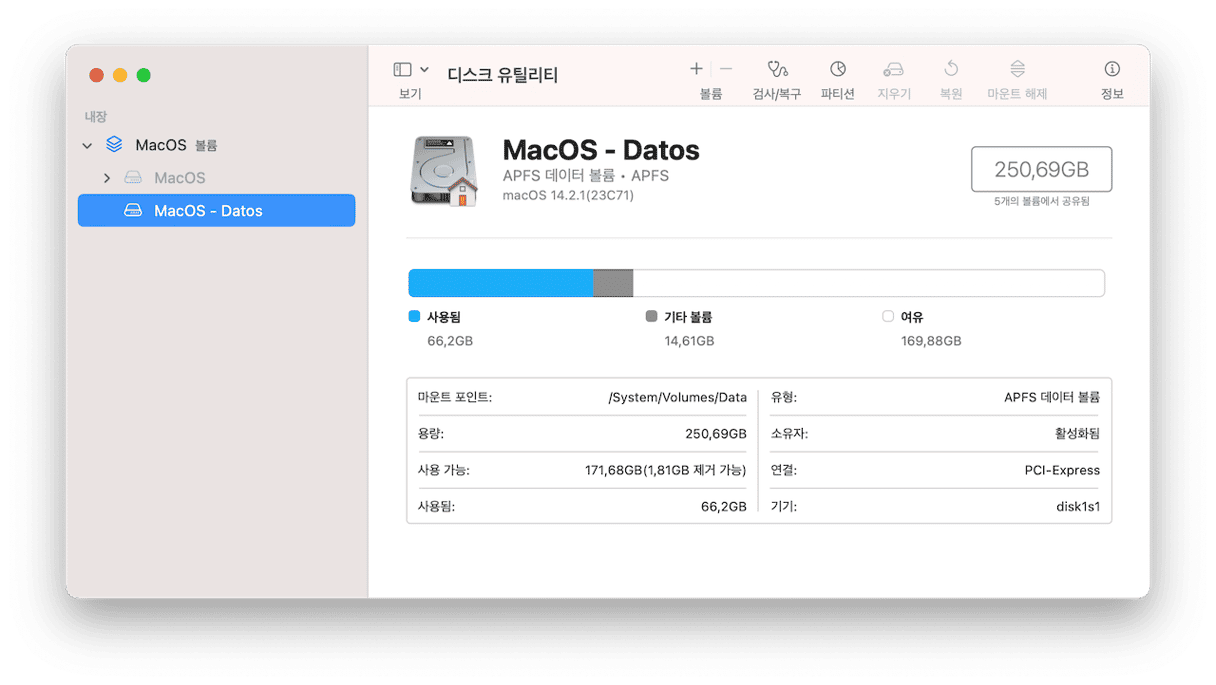Open the sidebar view options icon
Viewport: 1216px width, 685px height.
402,69
